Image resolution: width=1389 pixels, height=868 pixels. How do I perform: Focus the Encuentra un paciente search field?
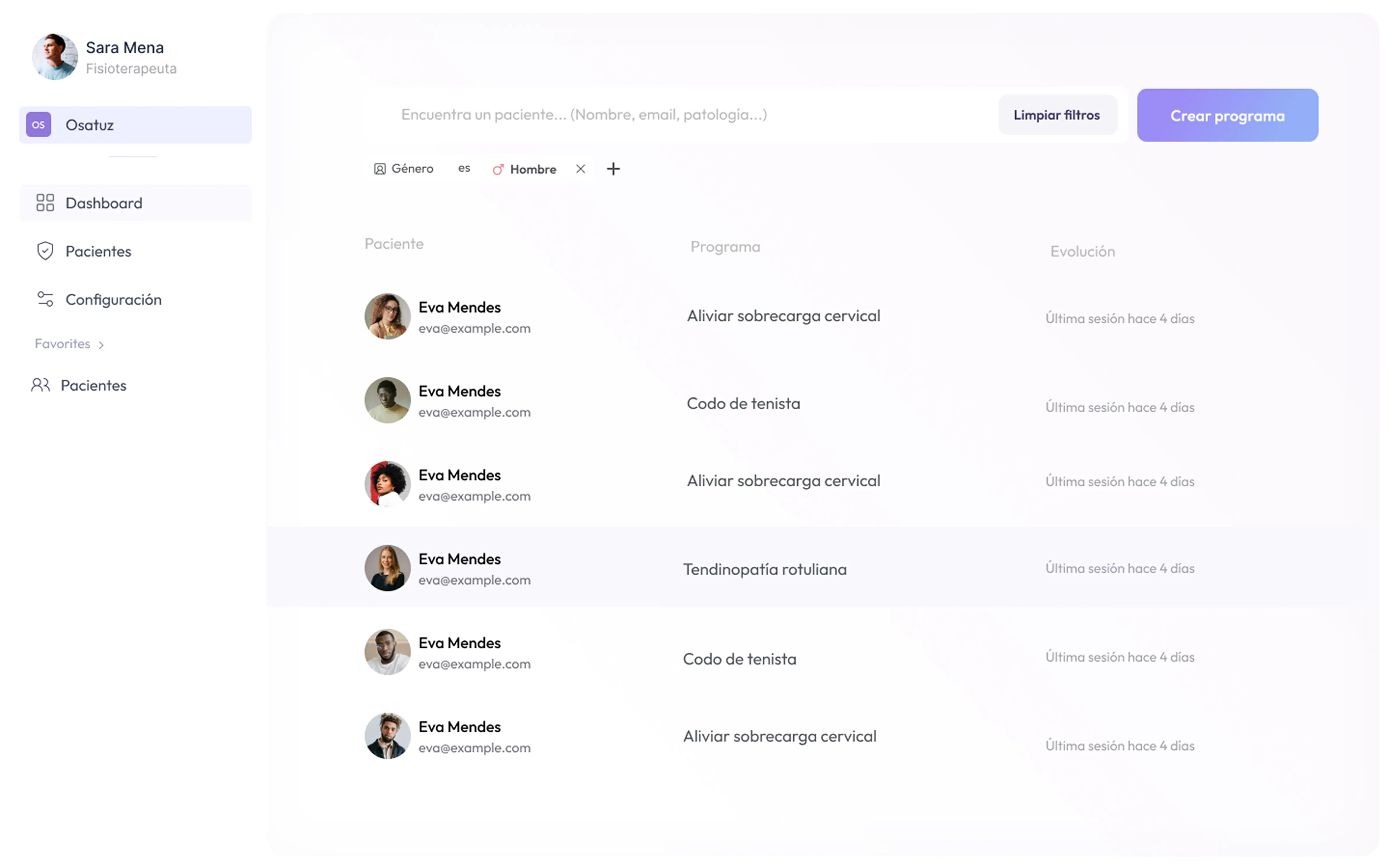point(584,115)
